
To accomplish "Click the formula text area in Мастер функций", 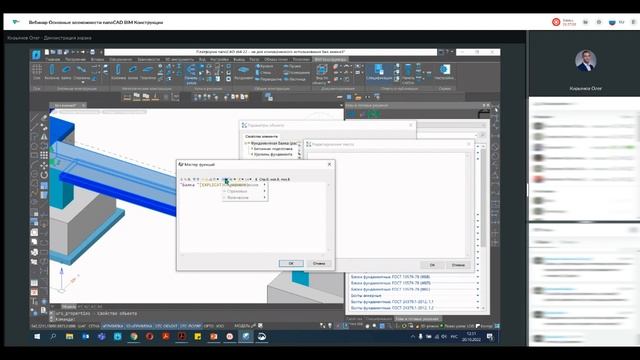I will (x=253, y=217).
